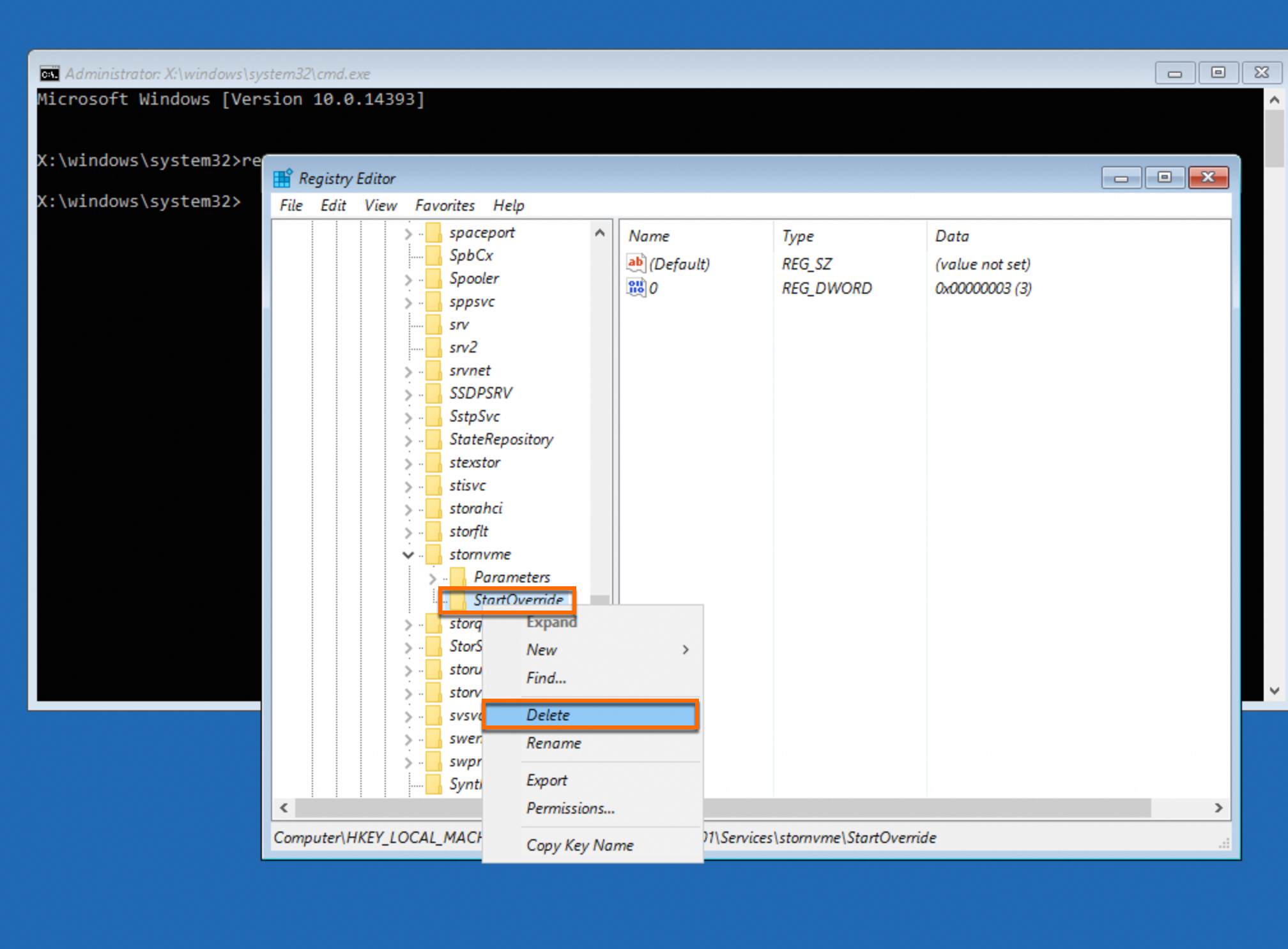Click the stornvme folder icon

pyautogui.click(x=434, y=554)
